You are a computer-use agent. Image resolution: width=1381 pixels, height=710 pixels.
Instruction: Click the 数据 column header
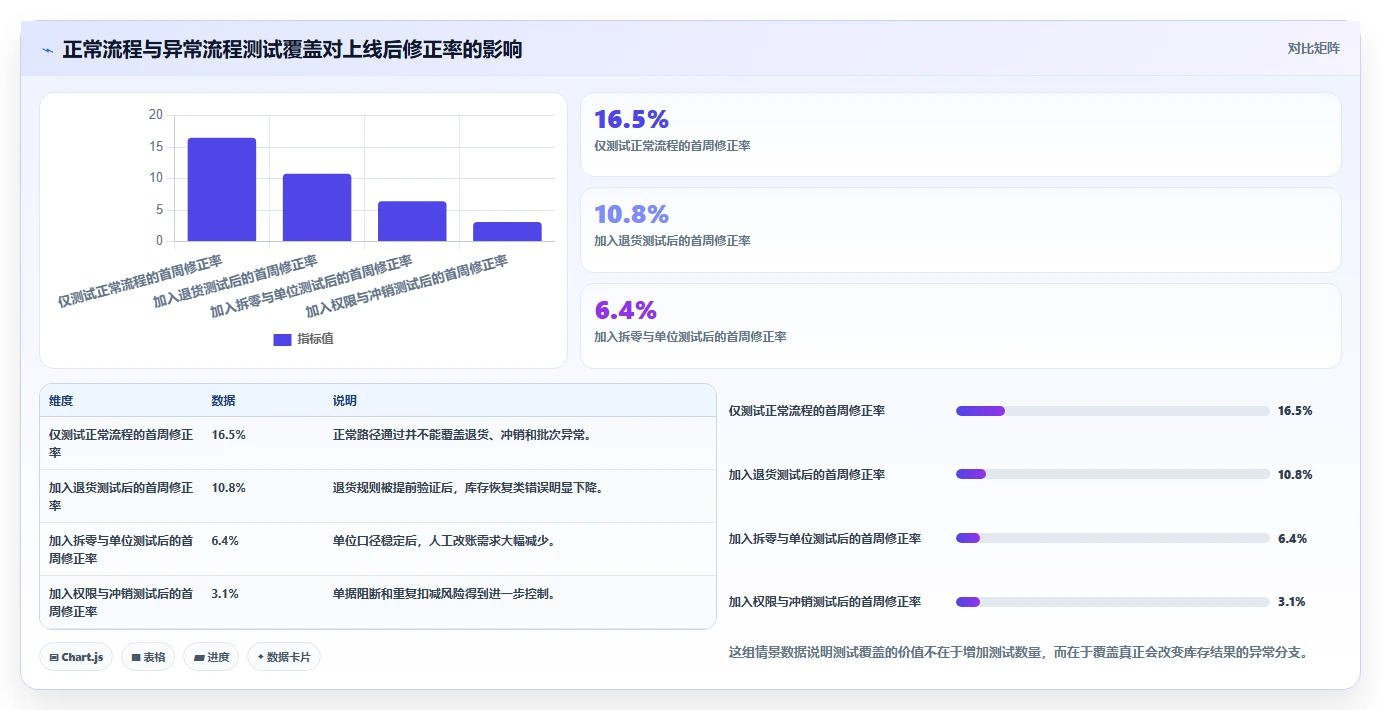point(223,401)
